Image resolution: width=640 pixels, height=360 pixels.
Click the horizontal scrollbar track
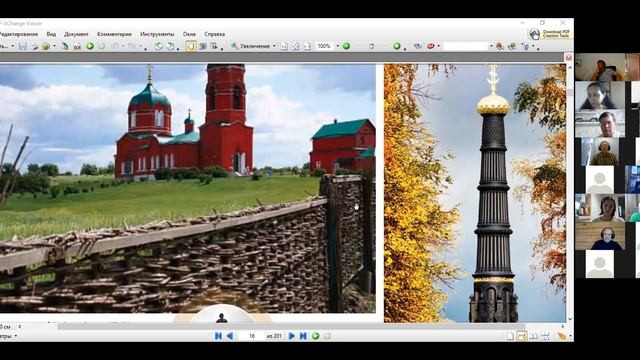291,326
